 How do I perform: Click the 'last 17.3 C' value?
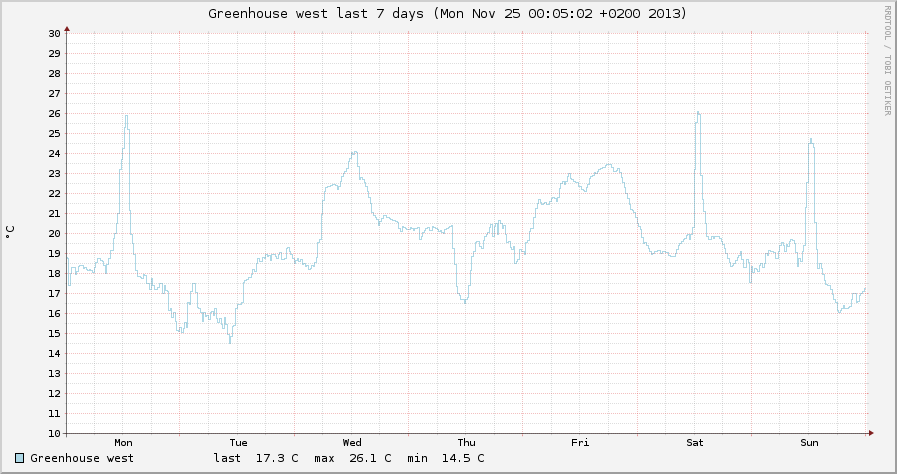pyautogui.click(x=256, y=458)
